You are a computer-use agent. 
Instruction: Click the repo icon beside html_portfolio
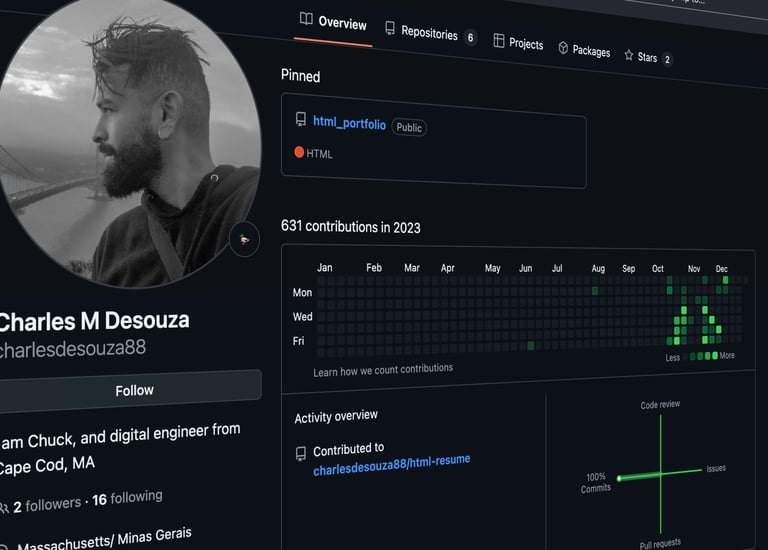point(301,119)
